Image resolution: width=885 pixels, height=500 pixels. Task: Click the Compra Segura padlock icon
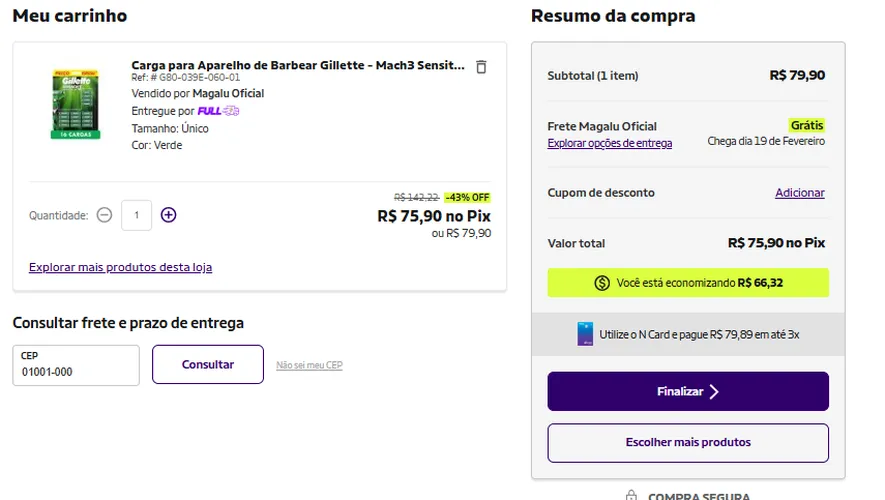point(631,495)
